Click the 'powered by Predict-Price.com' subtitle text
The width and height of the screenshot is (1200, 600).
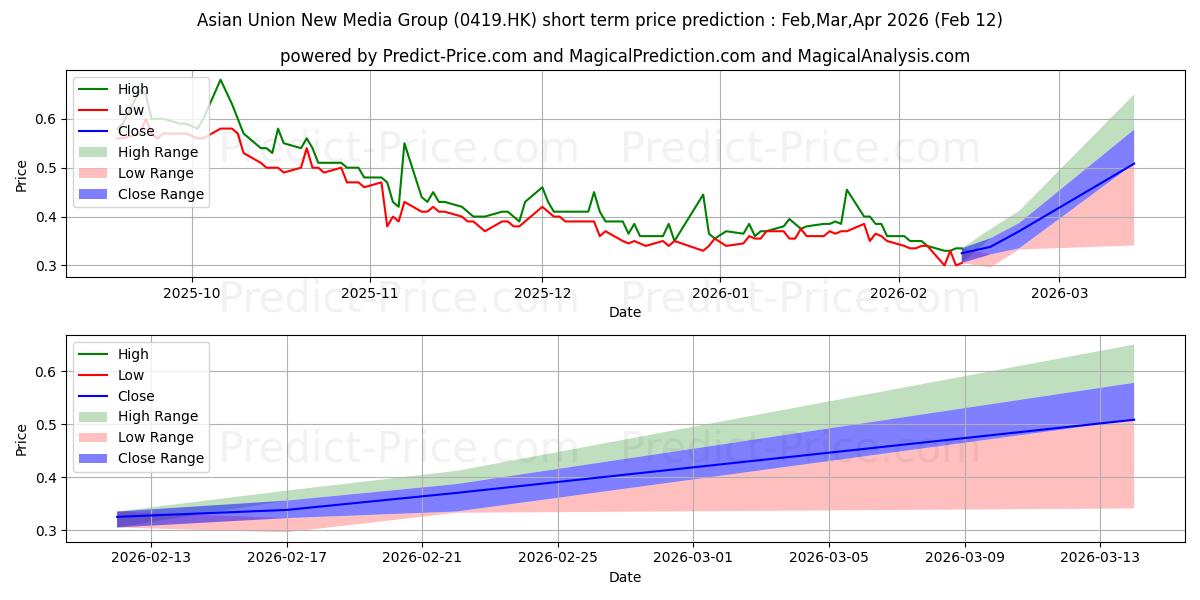[625, 56]
